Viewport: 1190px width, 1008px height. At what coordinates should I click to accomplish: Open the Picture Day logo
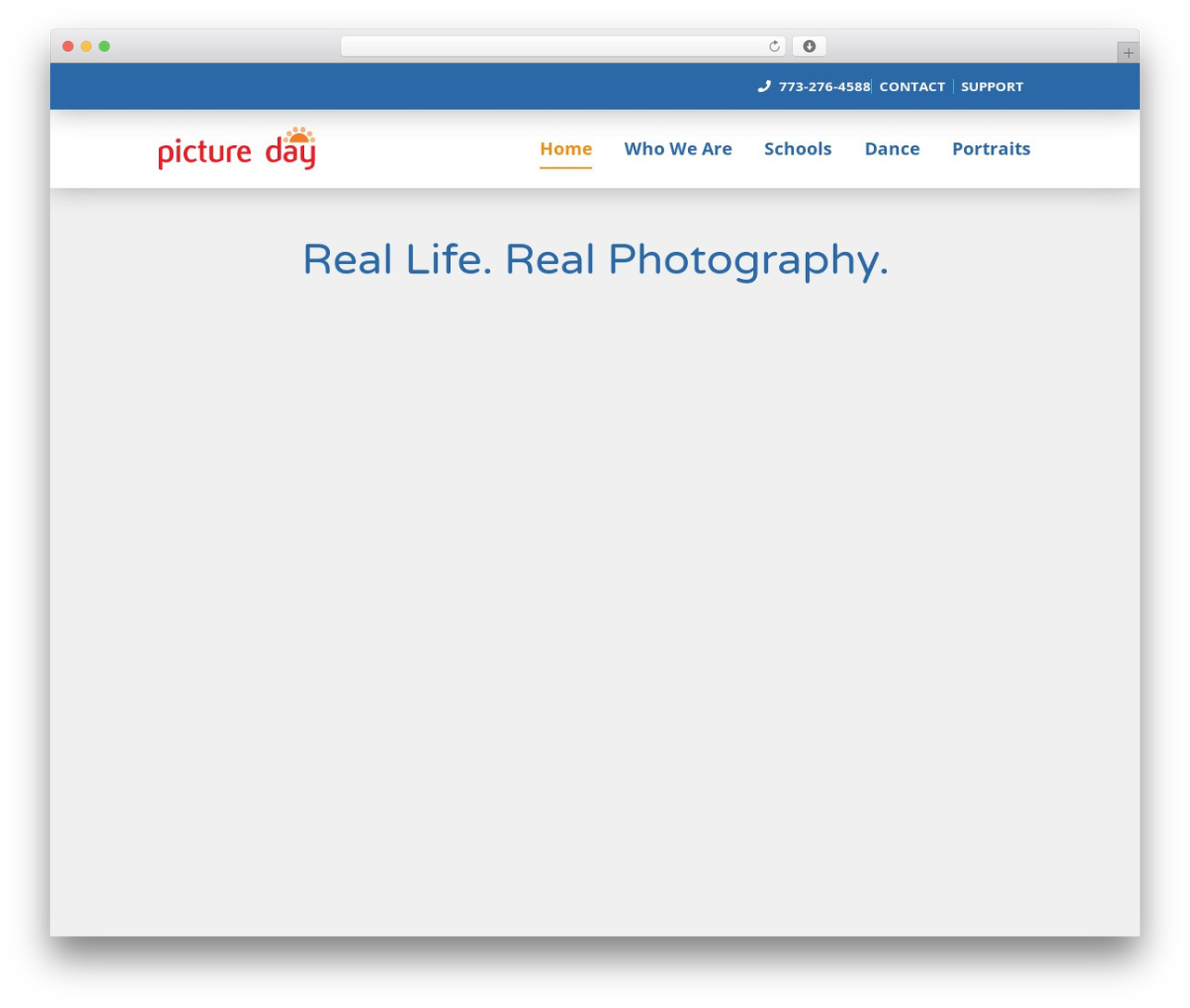pyautogui.click(x=237, y=149)
